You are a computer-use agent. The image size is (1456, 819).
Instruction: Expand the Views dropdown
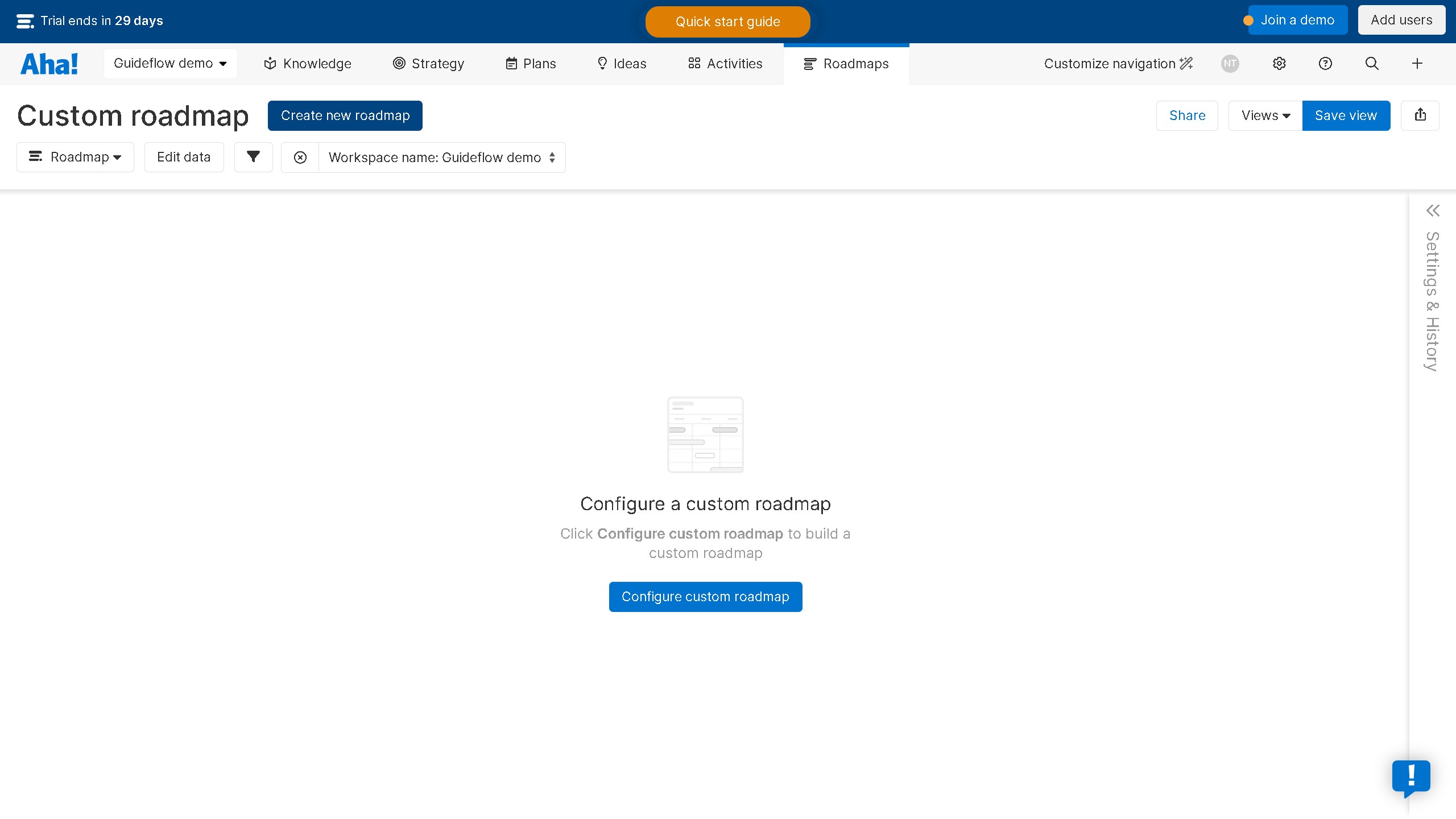(x=1265, y=115)
